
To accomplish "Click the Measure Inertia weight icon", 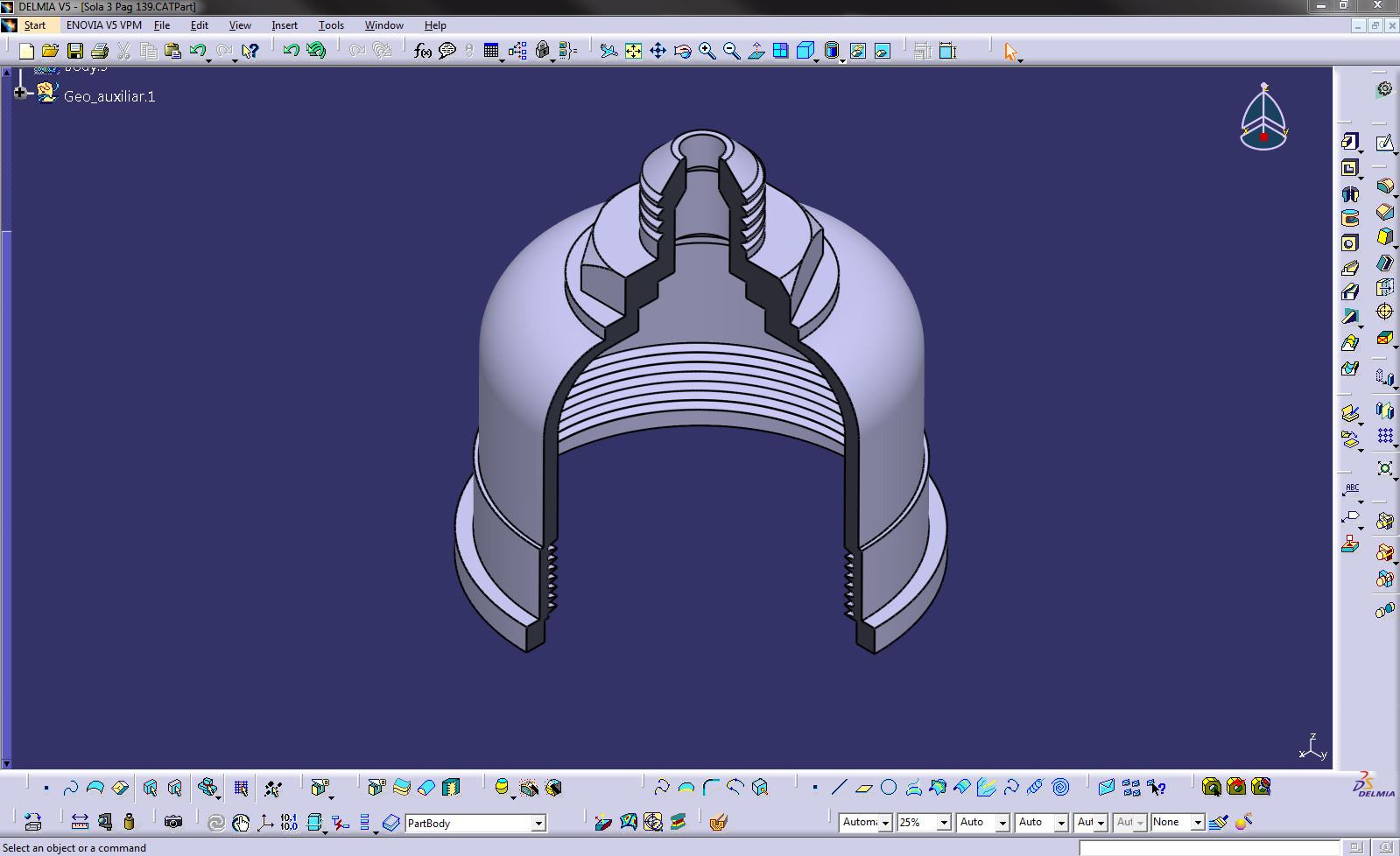I will (x=129, y=822).
